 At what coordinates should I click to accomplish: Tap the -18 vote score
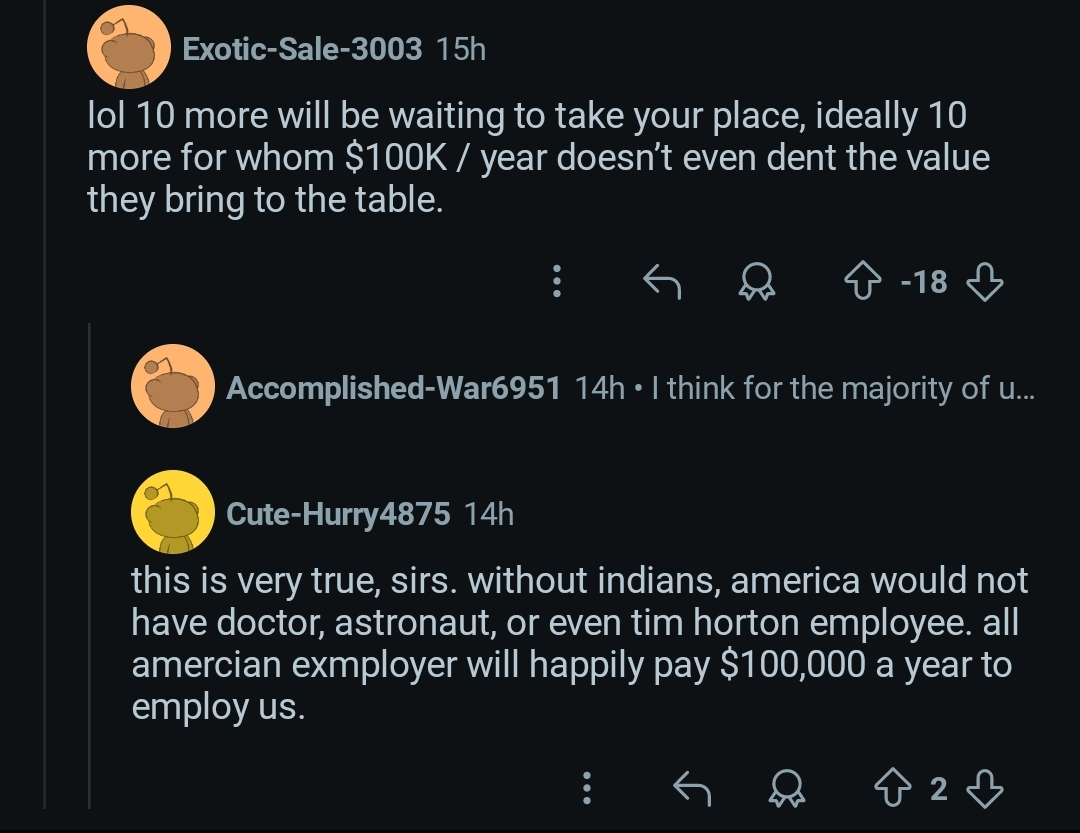(923, 283)
